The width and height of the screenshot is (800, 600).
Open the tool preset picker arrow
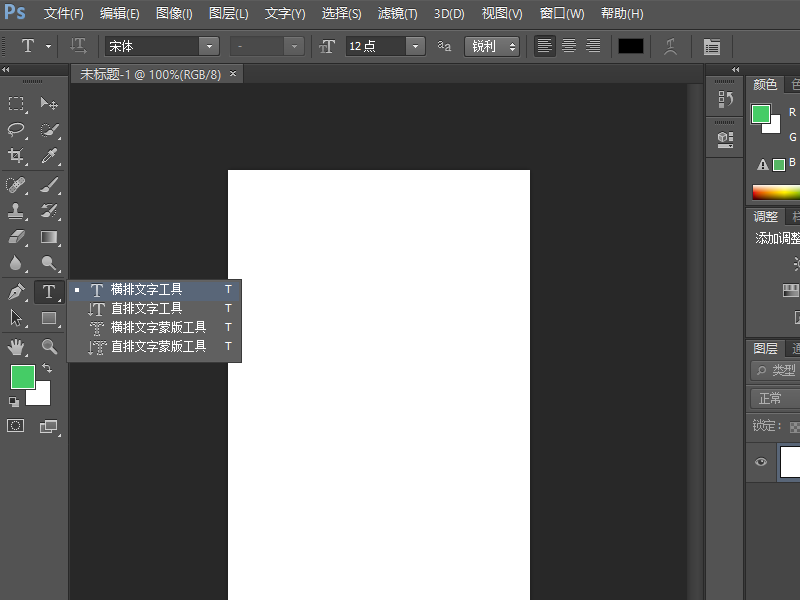click(48, 46)
